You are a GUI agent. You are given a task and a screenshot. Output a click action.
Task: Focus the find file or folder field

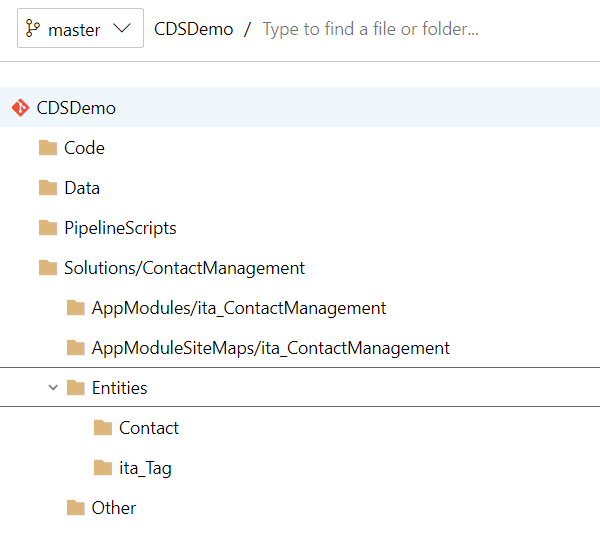coord(429,29)
